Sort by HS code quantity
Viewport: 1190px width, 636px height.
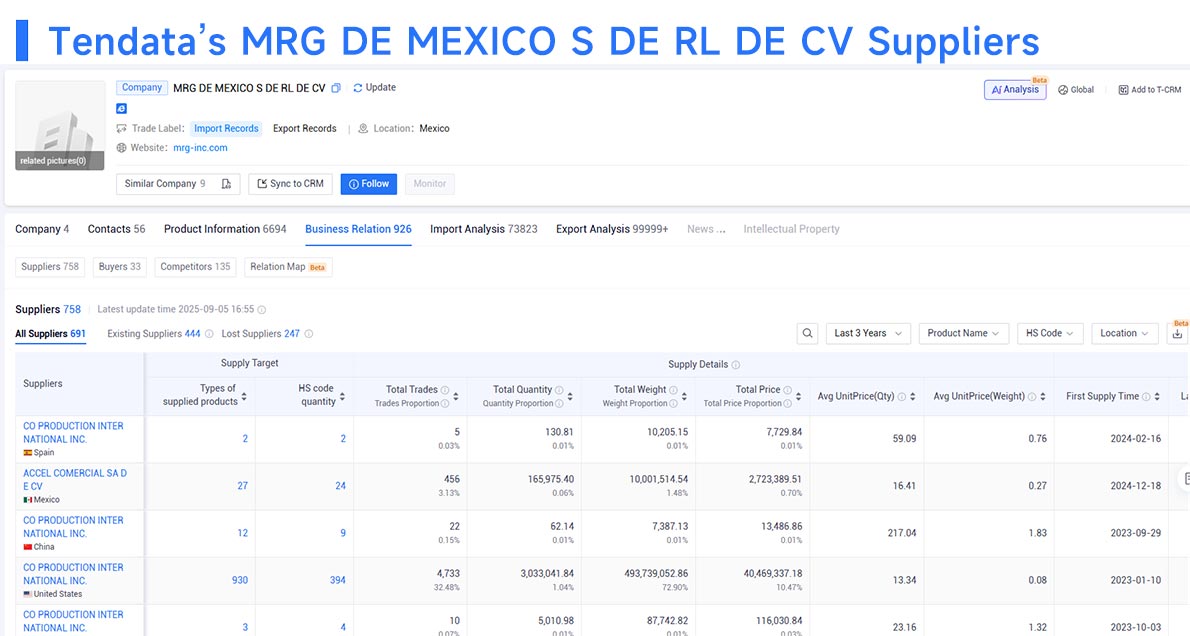(x=342, y=397)
